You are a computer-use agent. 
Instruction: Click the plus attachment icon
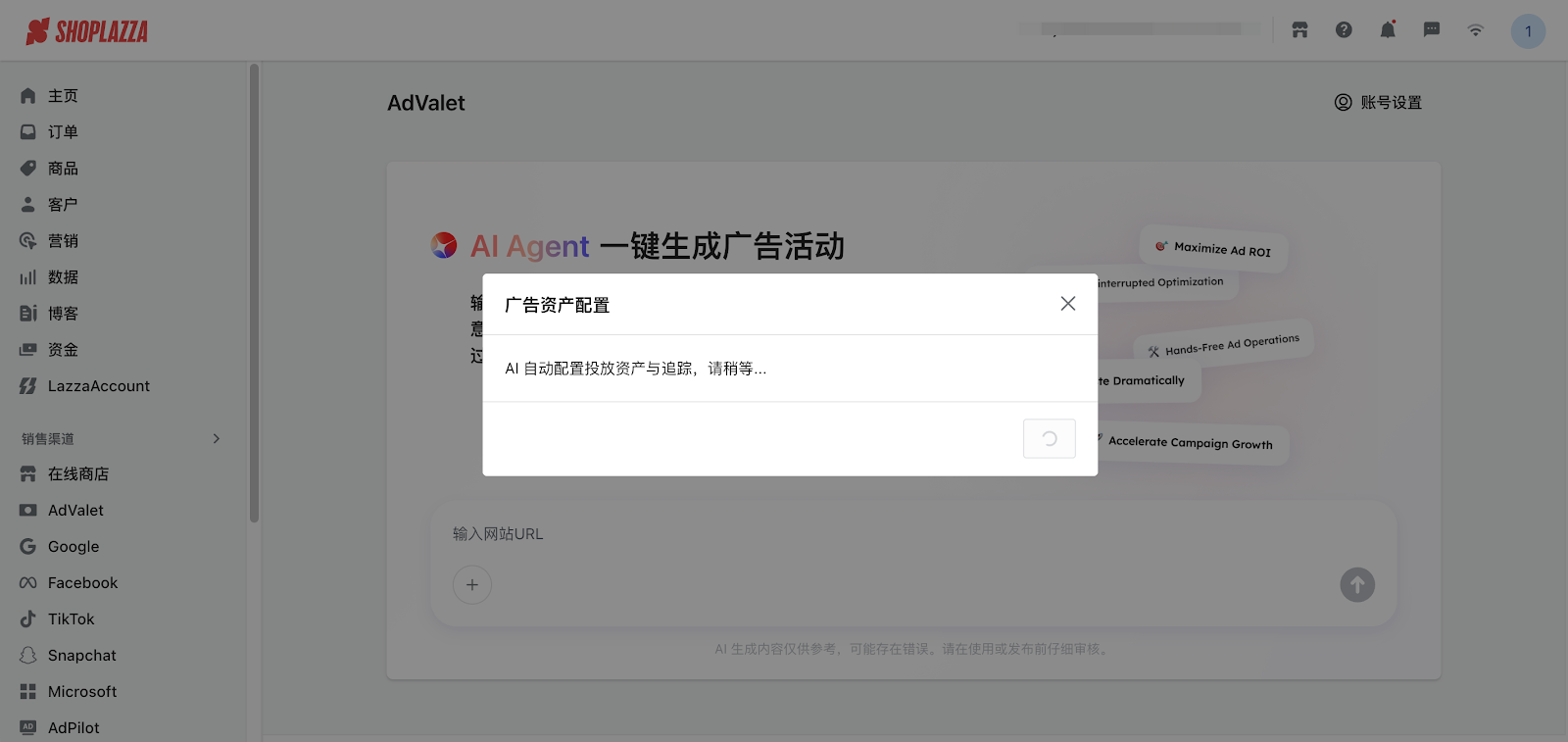pyautogui.click(x=472, y=585)
